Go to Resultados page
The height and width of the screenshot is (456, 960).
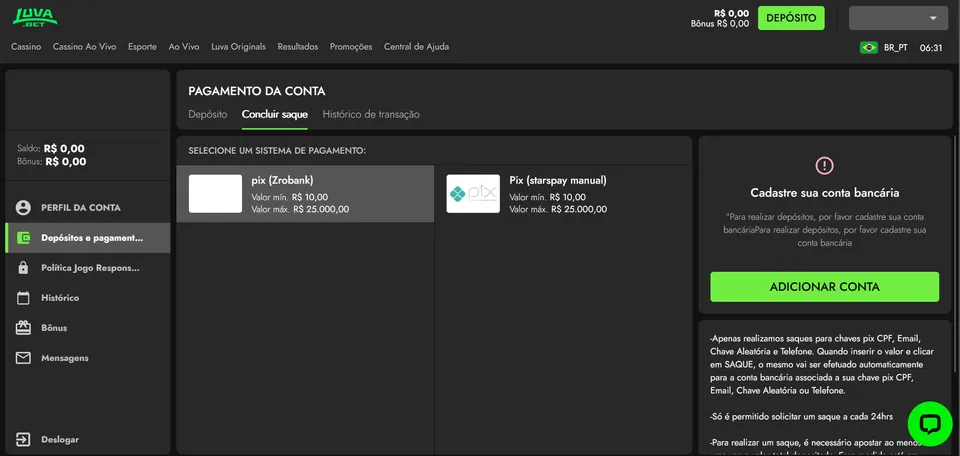298,47
